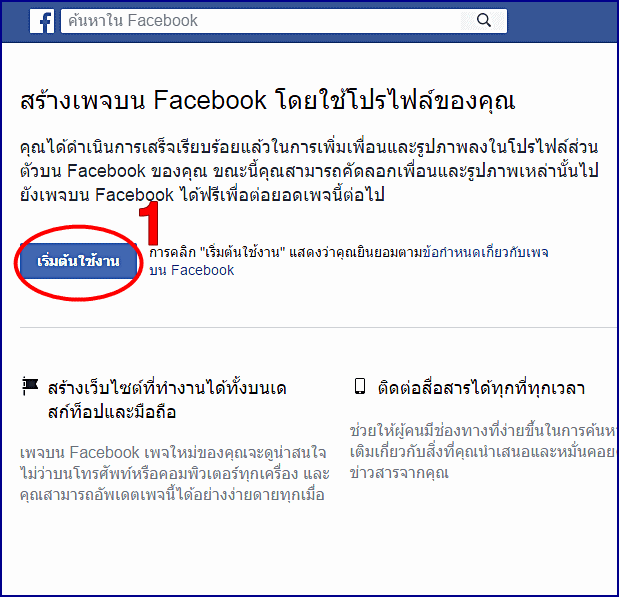Open ข้อกำหนดเกี่ยวกับเพจ บน Facebook terms link

349,261
